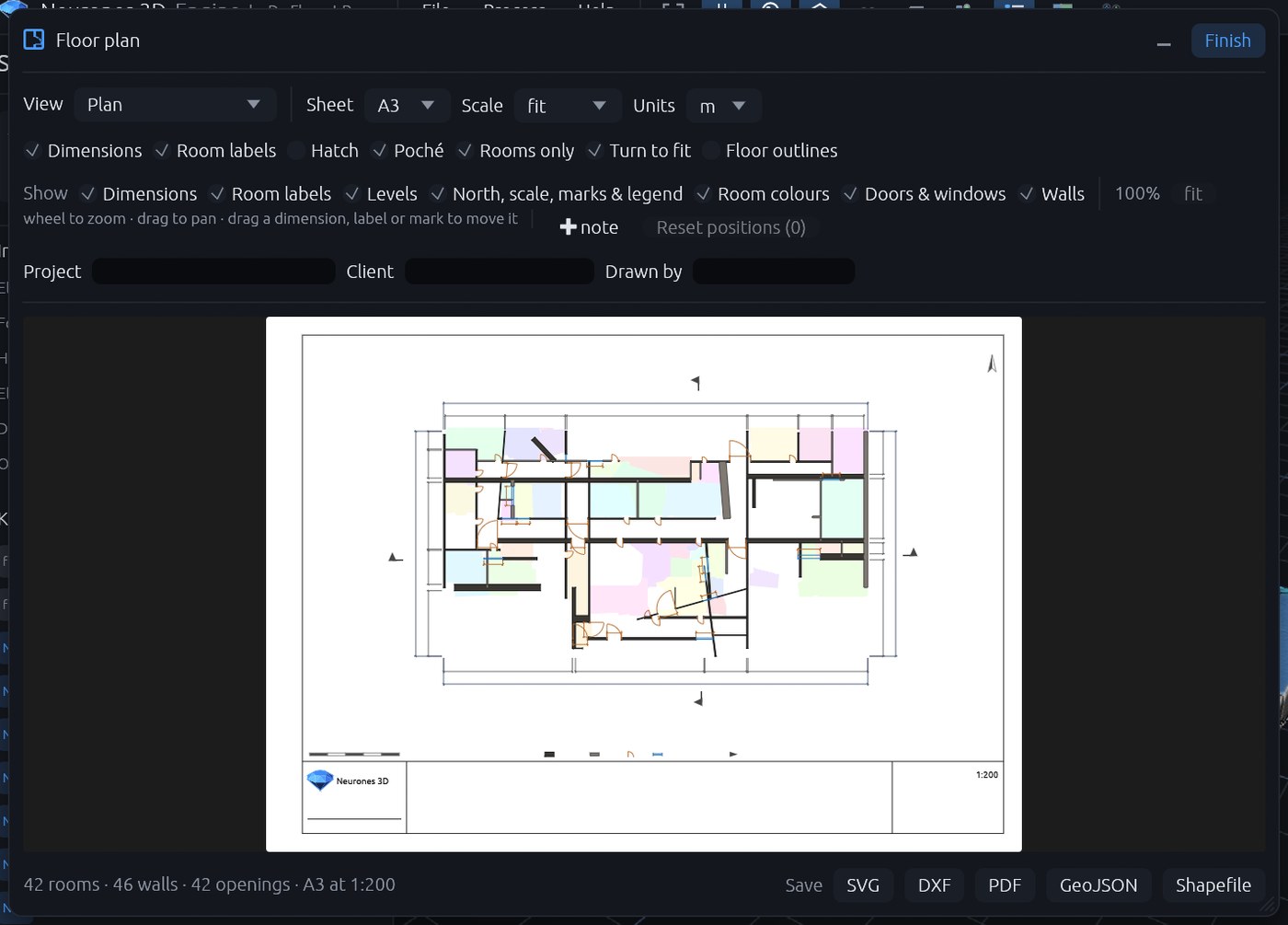Click the Floor plan dialog title text

point(98,40)
